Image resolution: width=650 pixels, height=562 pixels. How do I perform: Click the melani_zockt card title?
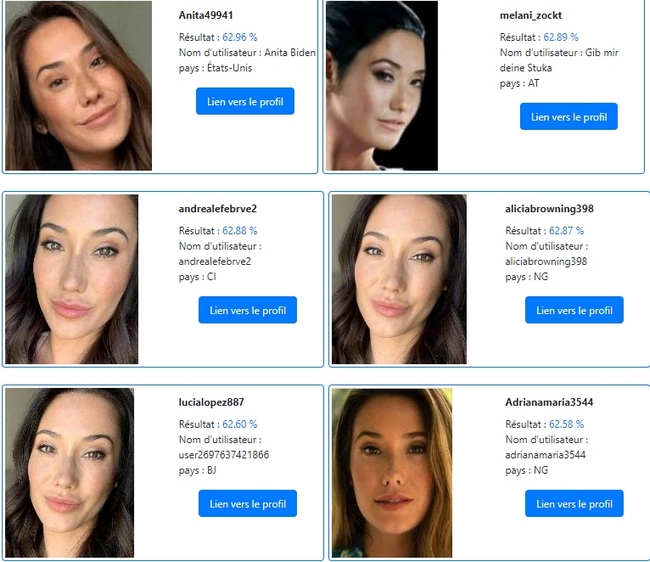coord(531,16)
